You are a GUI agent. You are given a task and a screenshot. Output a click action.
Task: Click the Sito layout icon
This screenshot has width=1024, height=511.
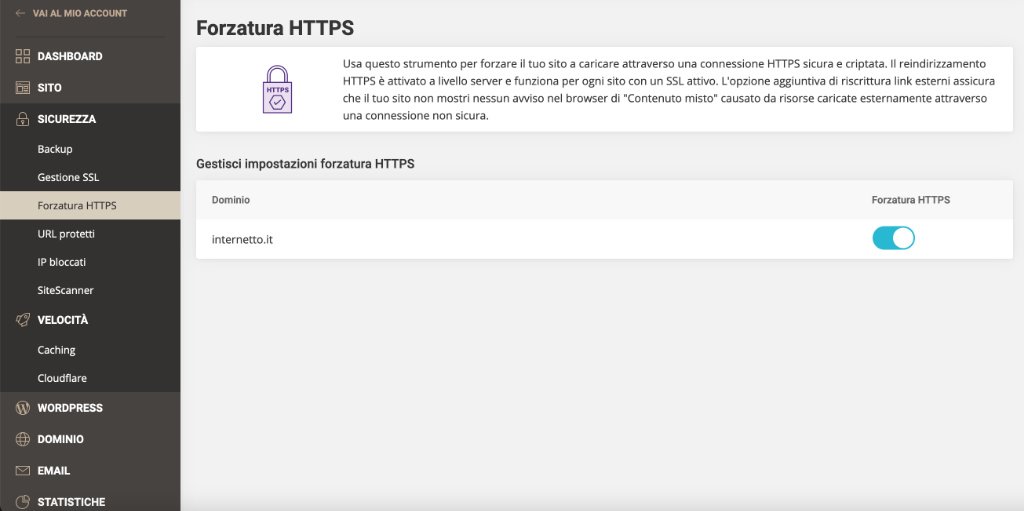coord(23,88)
